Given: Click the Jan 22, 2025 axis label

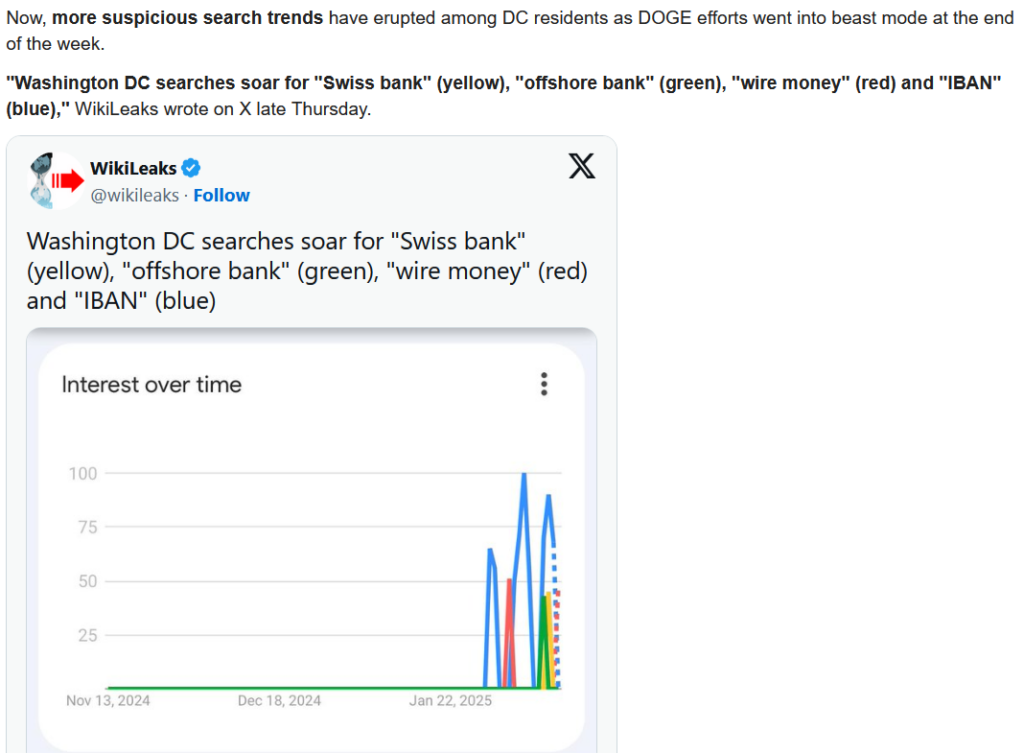Looking at the screenshot, I should (x=450, y=701).
